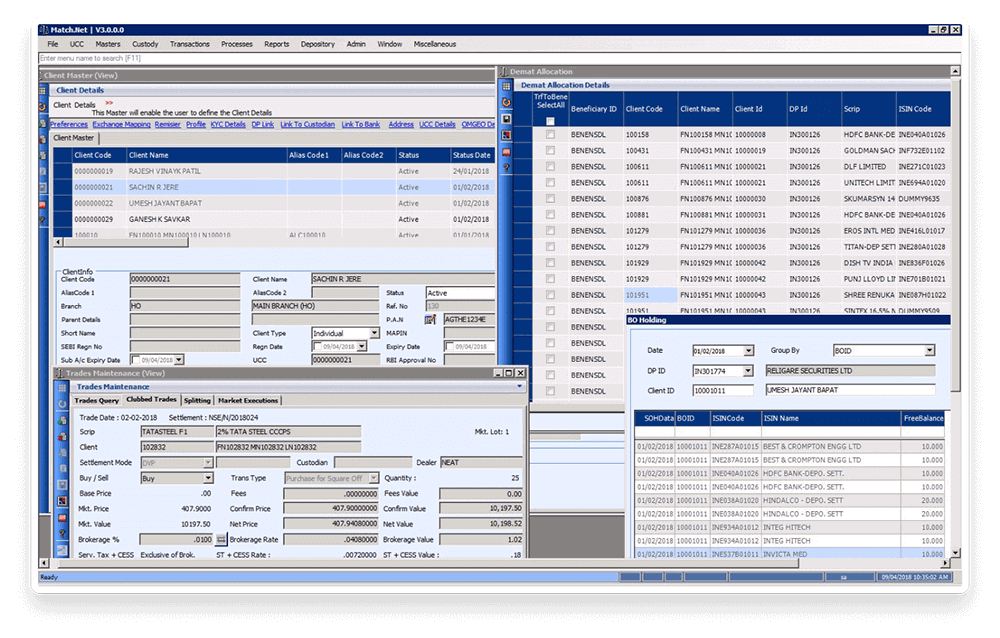
Task: Click refresh icon in Trades Maintenance sidebar
Action: pyautogui.click(x=62, y=404)
